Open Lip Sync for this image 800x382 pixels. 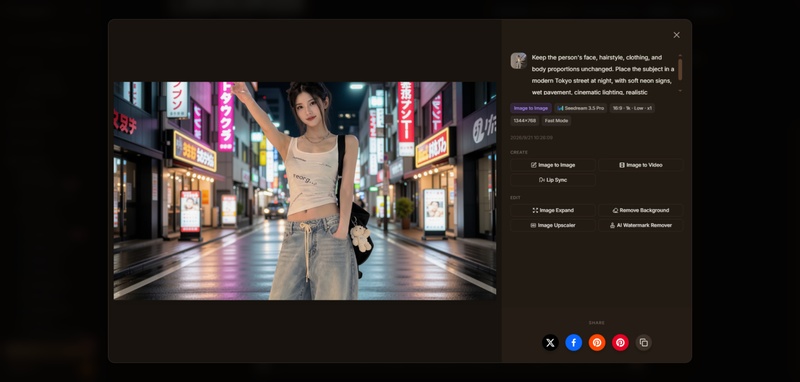point(553,180)
